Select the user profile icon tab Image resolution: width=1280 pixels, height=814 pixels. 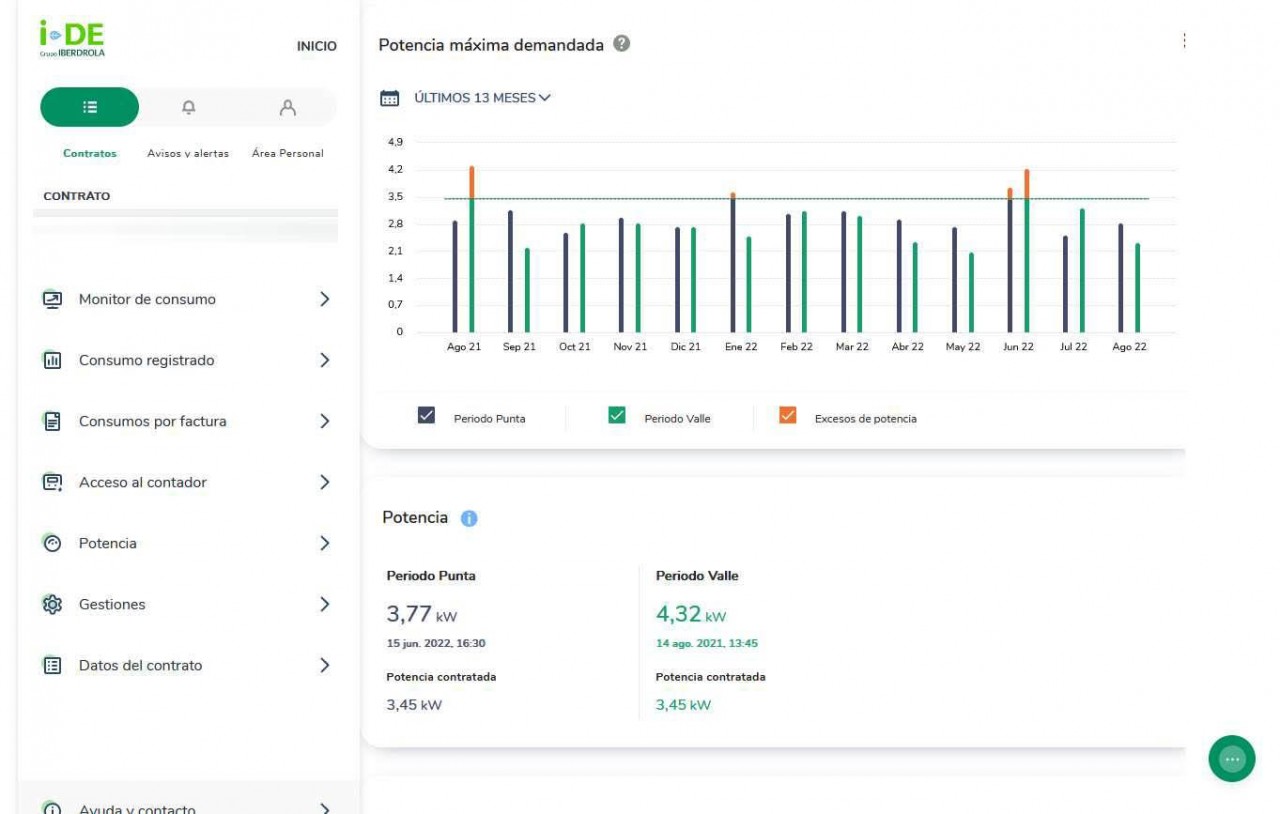point(288,108)
